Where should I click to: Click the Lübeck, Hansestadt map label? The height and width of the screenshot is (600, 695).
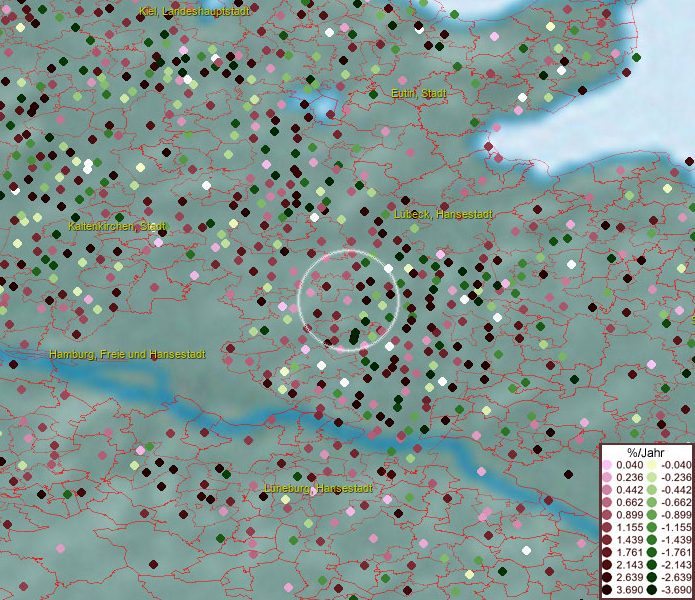click(443, 214)
